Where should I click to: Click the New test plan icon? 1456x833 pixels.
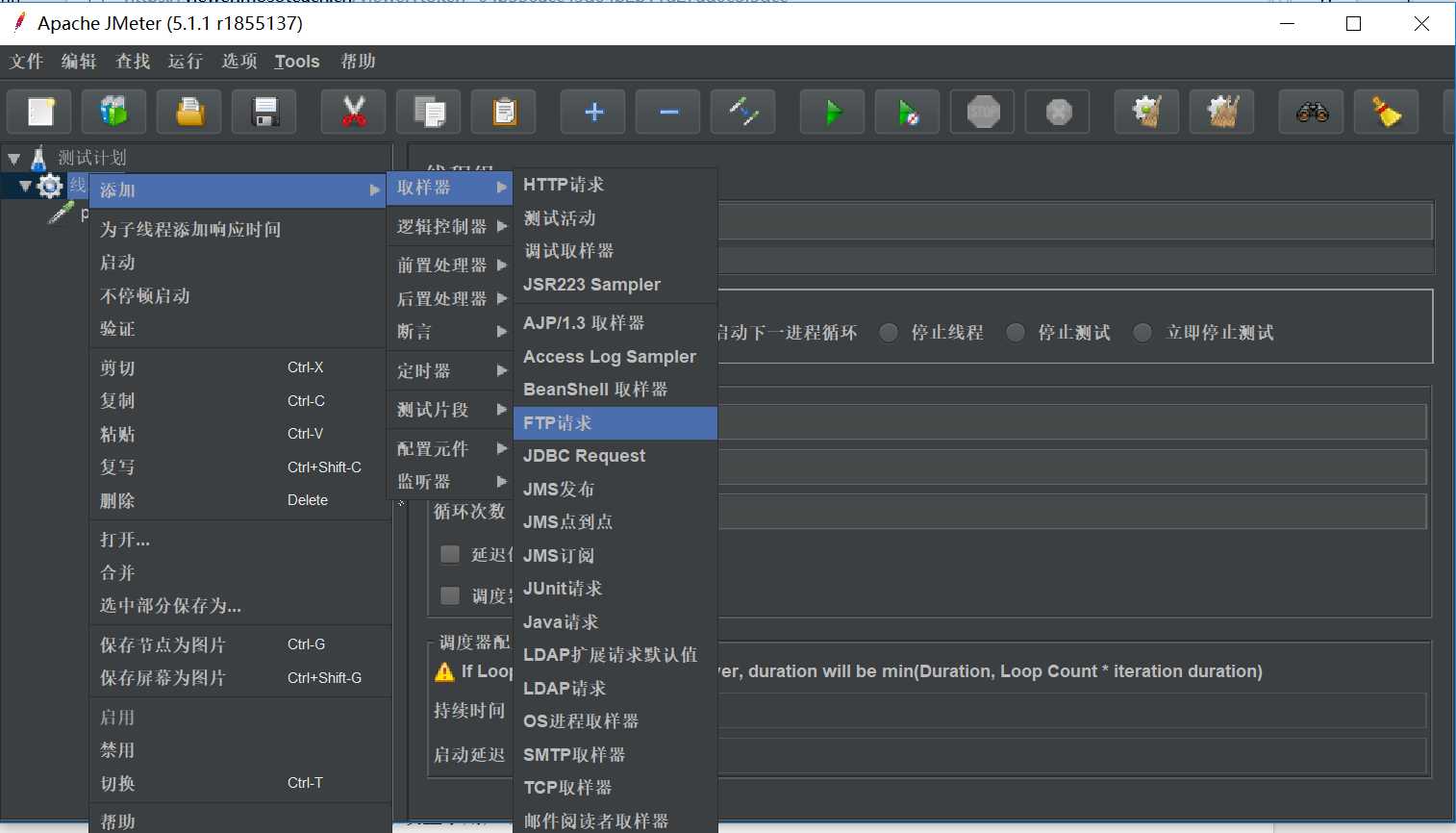pos(39,113)
